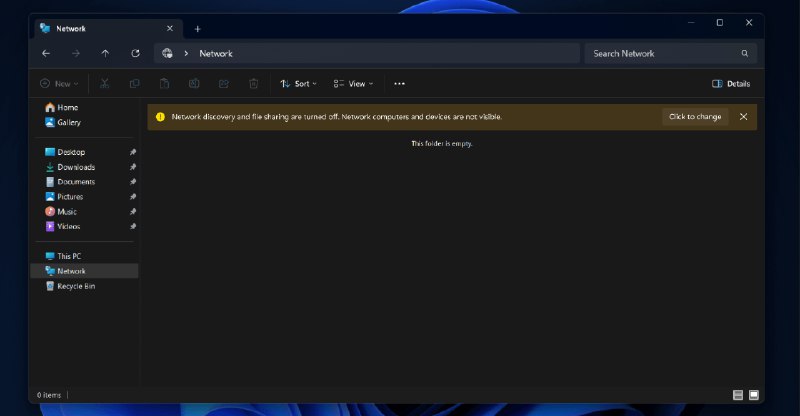Click the search magnifier icon
Image resolution: width=800 pixels, height=416 pixels.
[744, 53]
